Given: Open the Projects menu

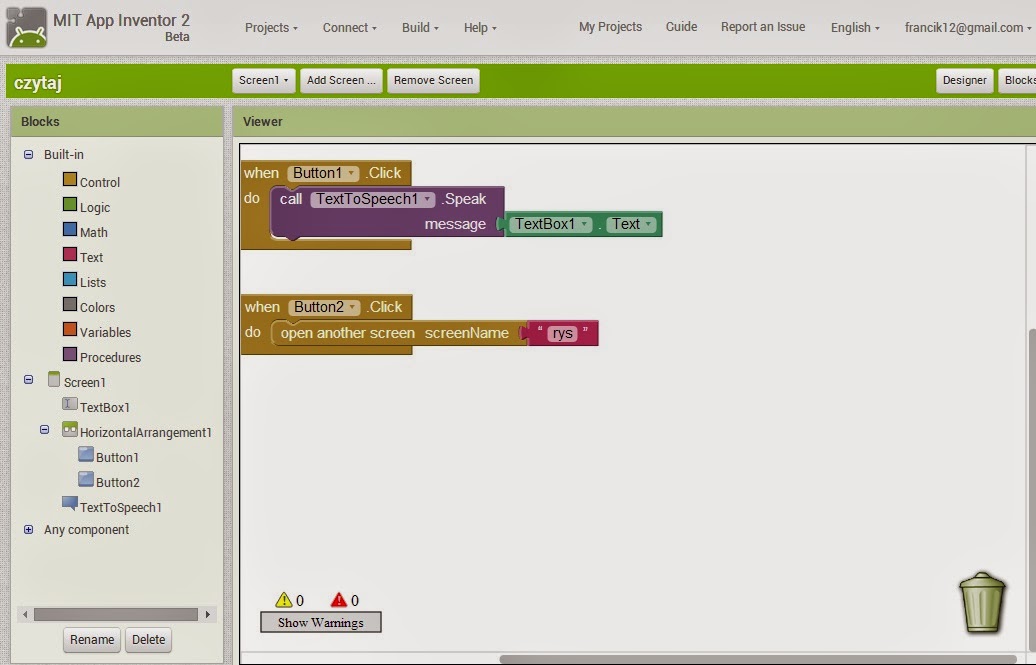Looking at the screenshot, I should click(x=270, y=27).
